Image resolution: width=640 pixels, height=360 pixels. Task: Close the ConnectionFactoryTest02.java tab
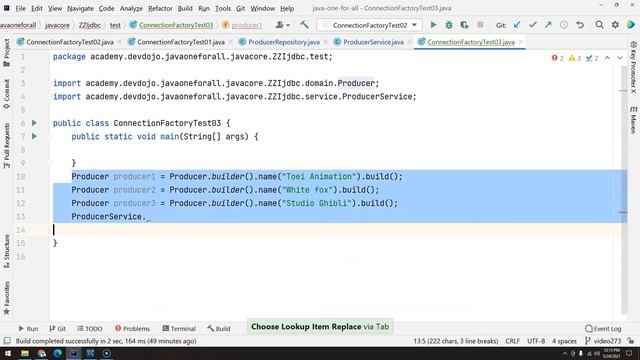click(119, 42)
